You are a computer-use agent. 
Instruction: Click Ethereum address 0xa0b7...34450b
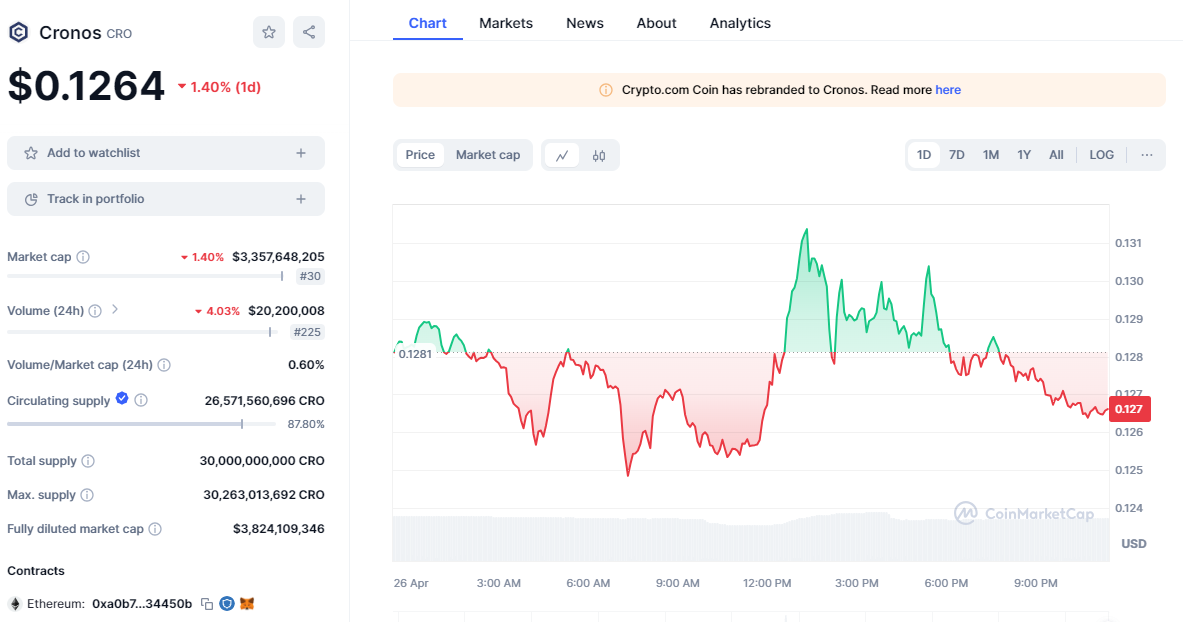142,604
